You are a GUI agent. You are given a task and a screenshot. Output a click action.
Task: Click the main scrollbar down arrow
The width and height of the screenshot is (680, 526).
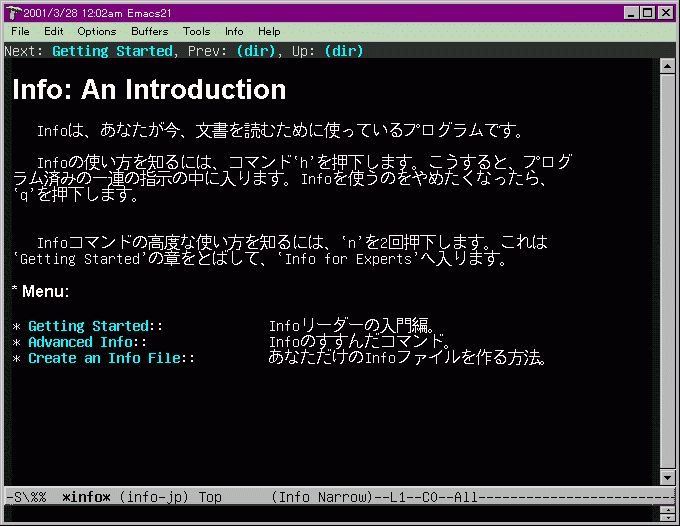[667, 477]
